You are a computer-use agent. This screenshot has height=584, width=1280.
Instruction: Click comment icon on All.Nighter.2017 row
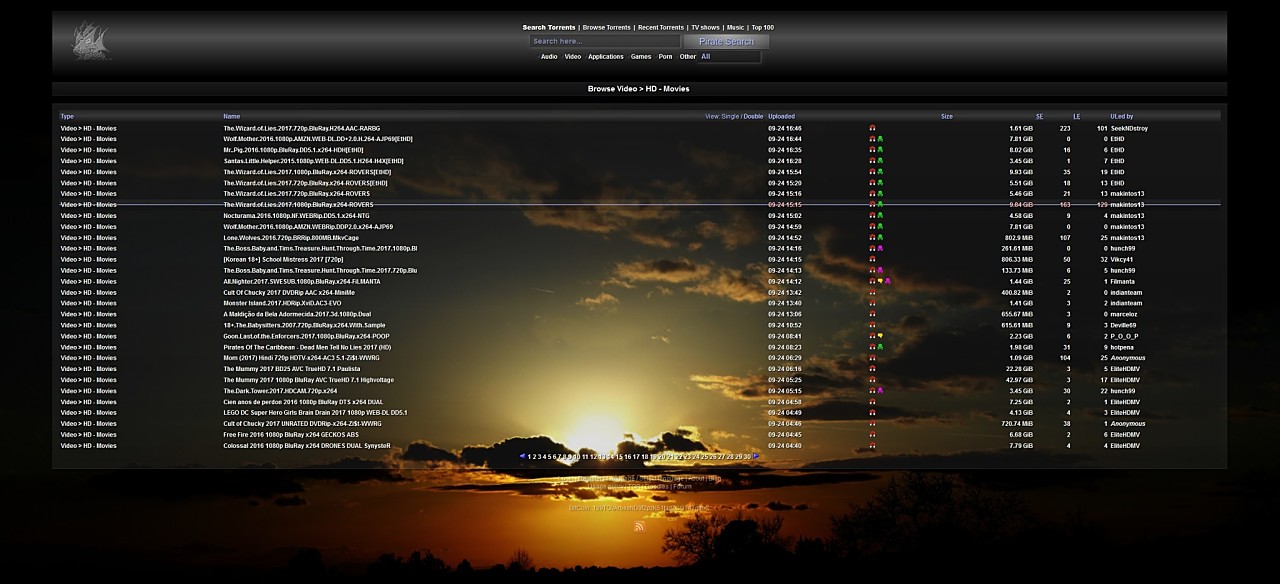pyautogui.click(x=880, y=282)
